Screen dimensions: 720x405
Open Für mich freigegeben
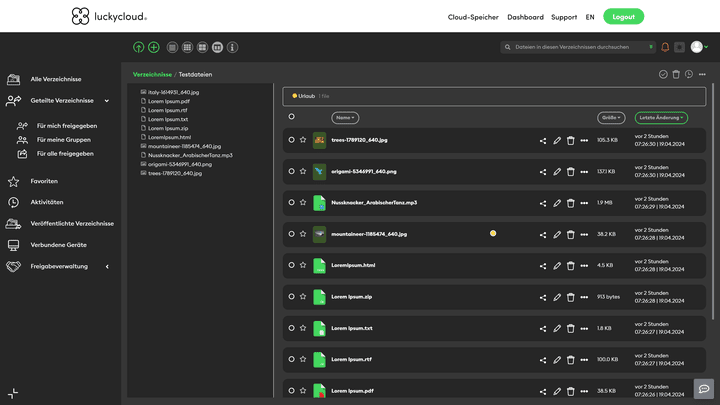(x=67, y=126)
